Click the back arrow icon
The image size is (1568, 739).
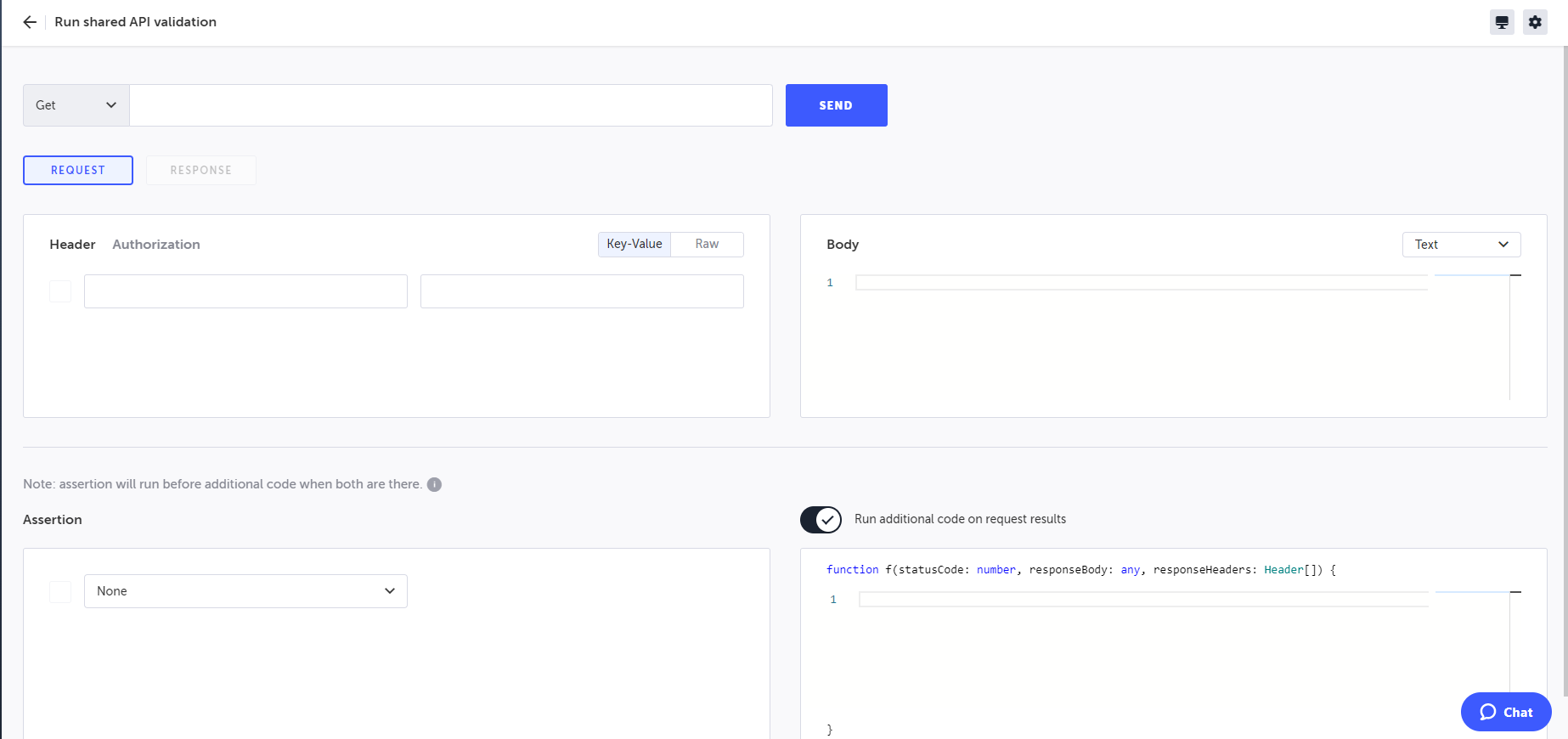30,22
